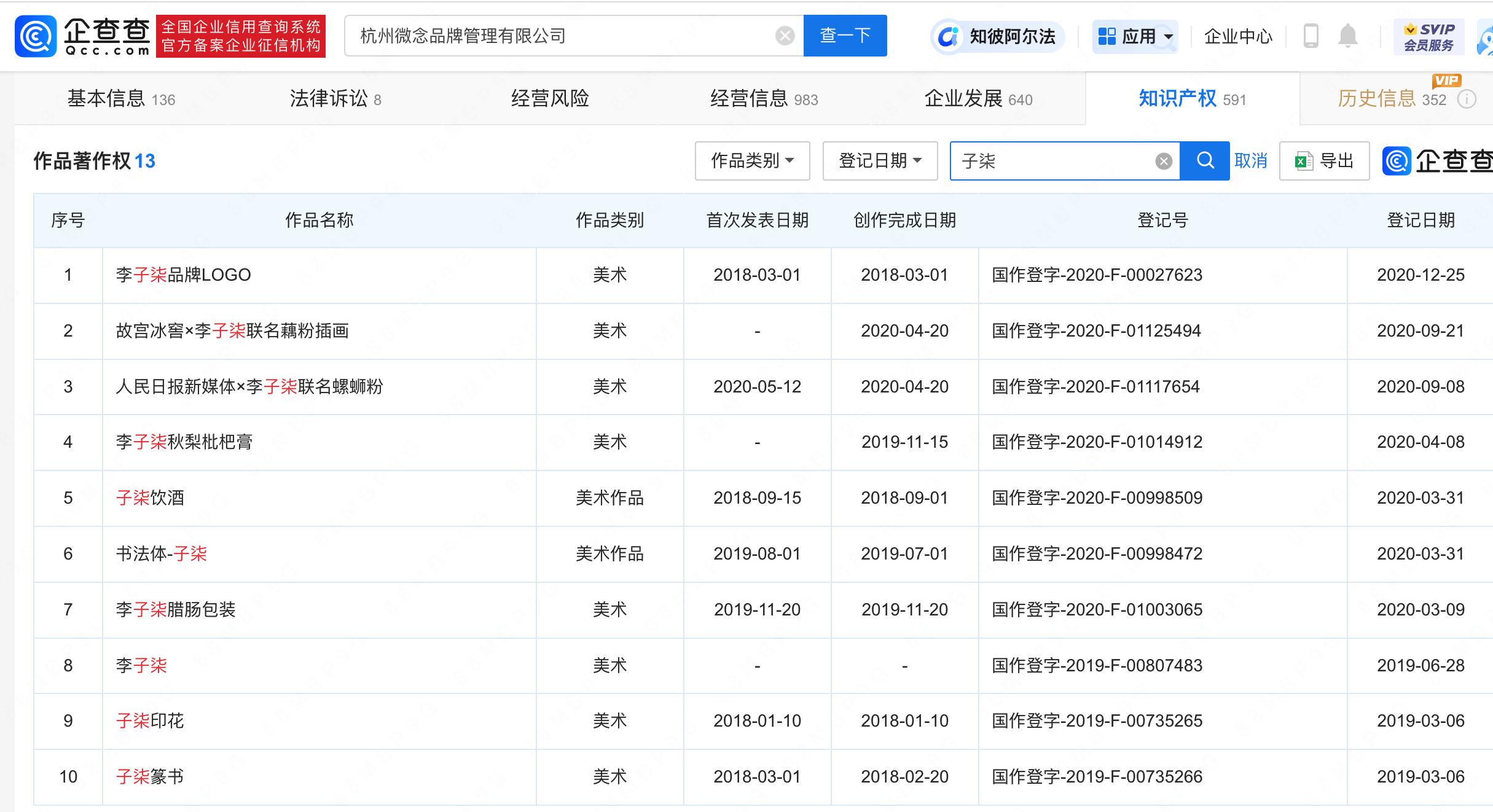Open notifications bell icon
Image resolution: width=1493 pixels, height=812 pixels.
(x=1347, y=36)
